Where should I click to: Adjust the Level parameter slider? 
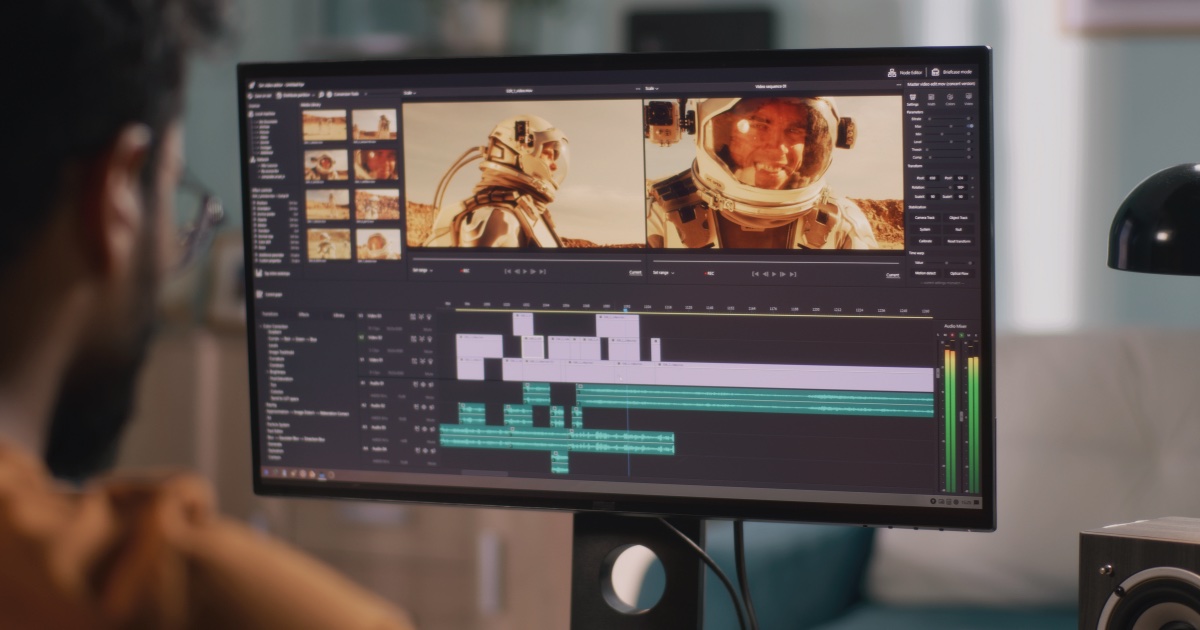tap(945, 141)
